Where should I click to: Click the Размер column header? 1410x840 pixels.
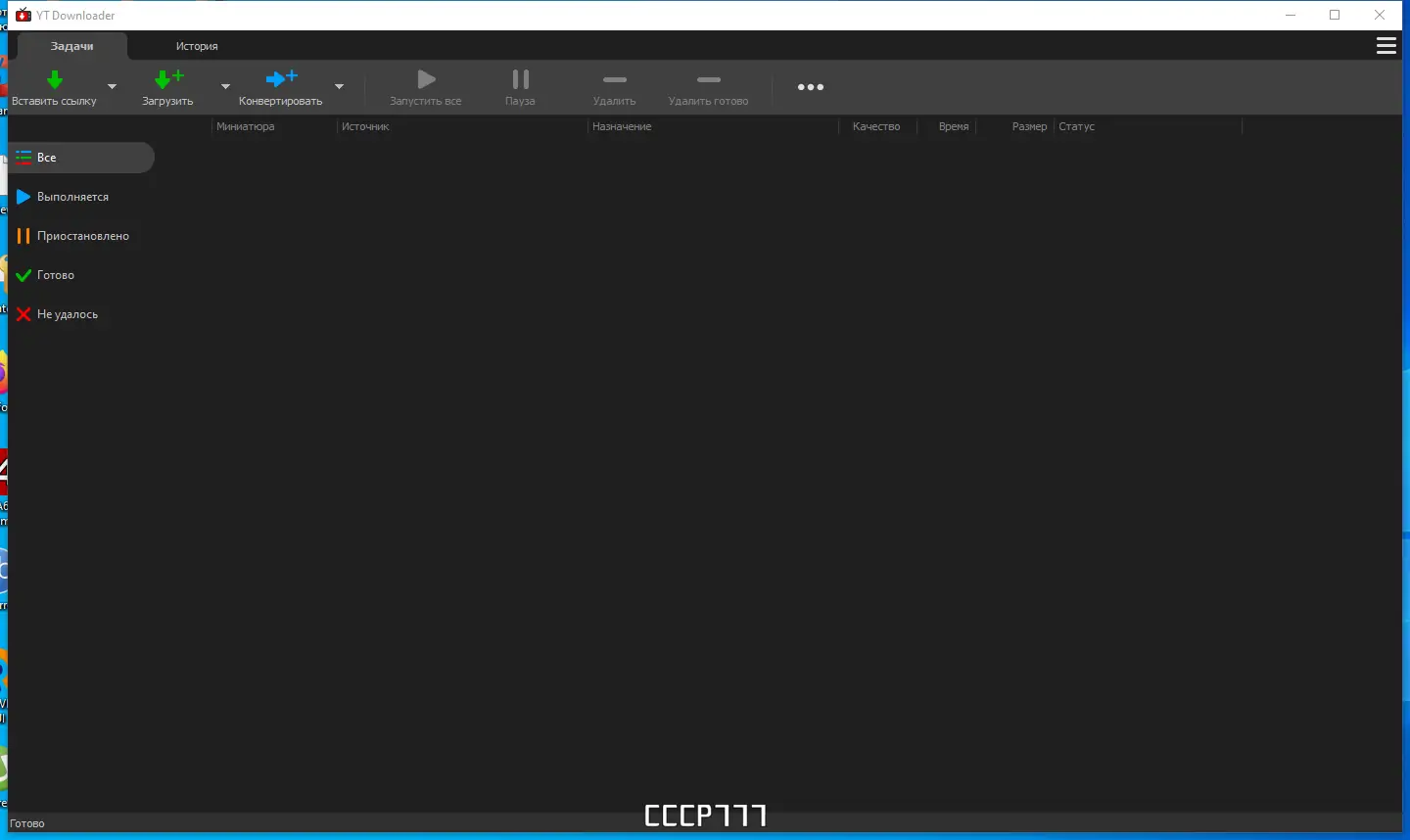[1029, 126]
